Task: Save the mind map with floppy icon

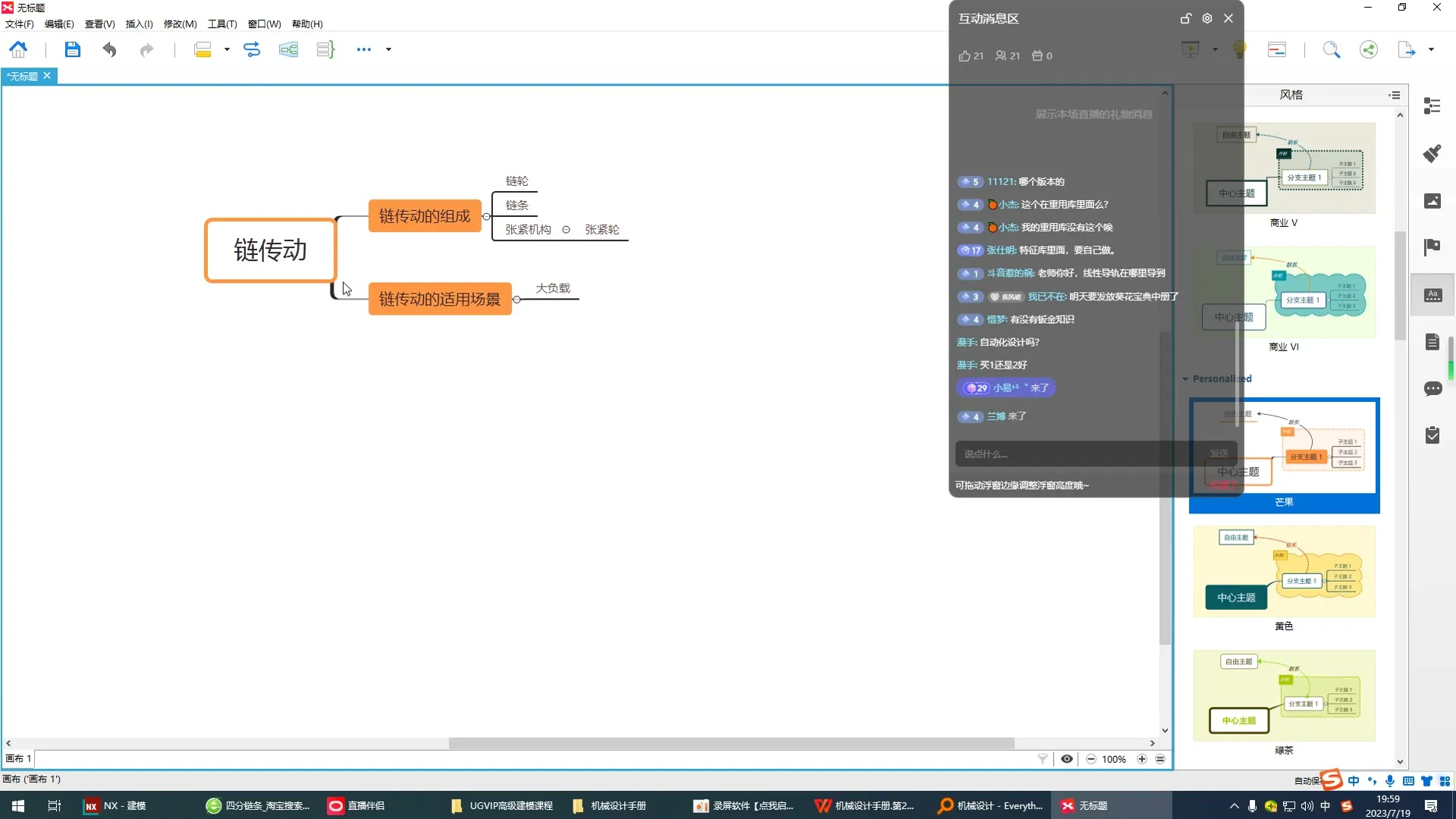Action: tap(72, 50)
